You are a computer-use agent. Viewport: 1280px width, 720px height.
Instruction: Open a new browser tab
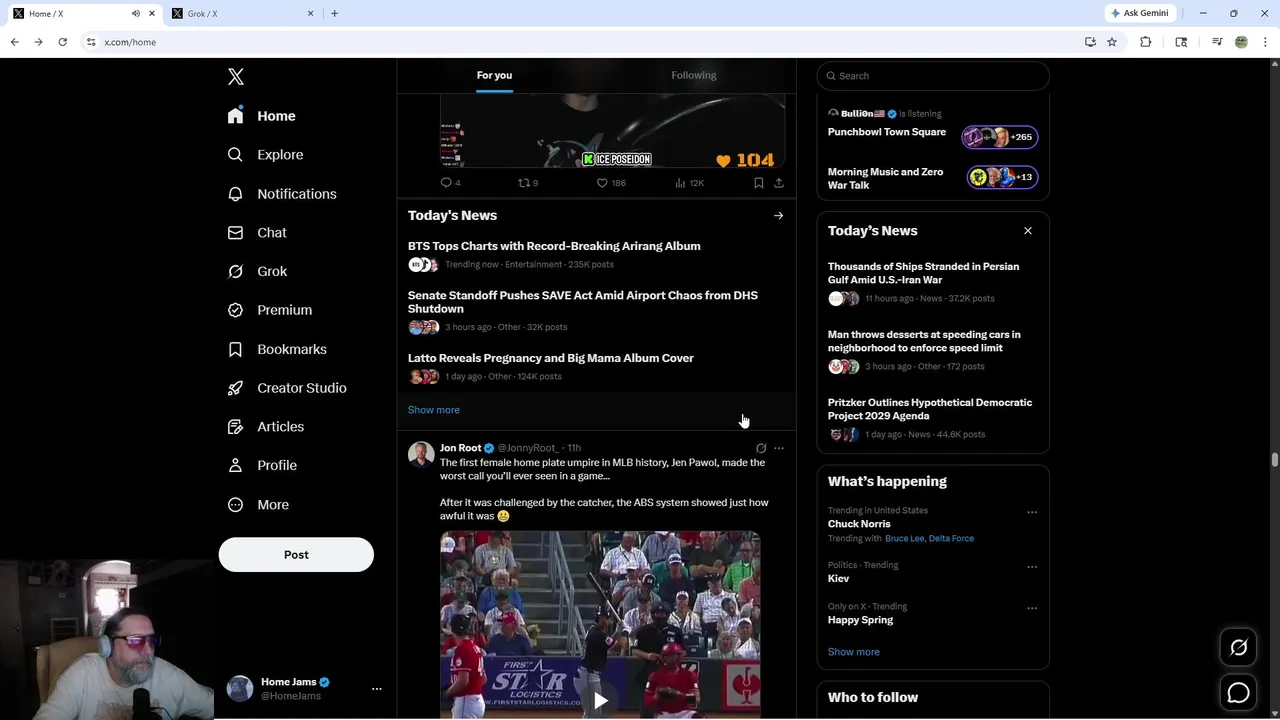[334, 13]
